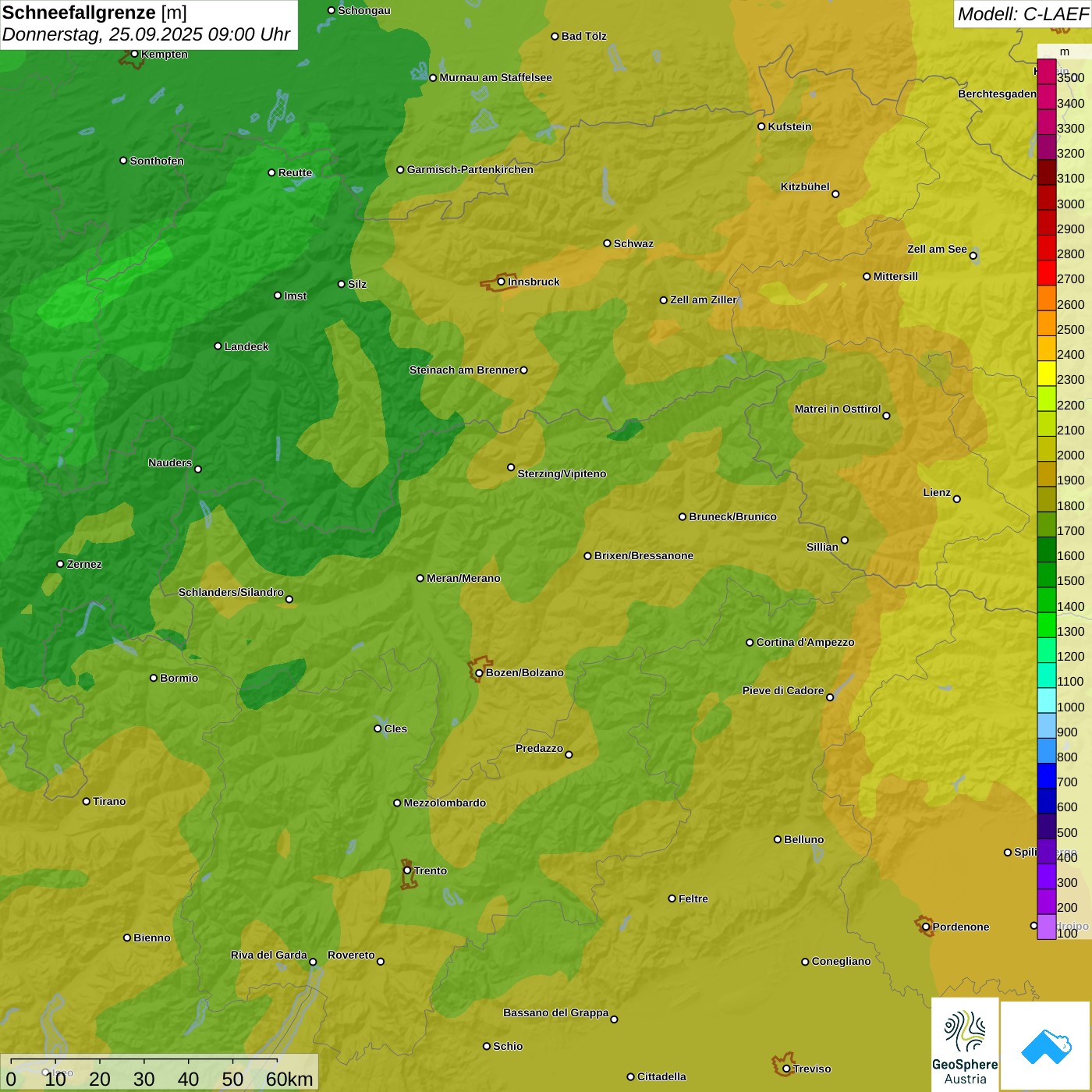Pick the legend swatch beside 3500
This screenshot has width=1092, height=1092.
tap(1047, 72)
